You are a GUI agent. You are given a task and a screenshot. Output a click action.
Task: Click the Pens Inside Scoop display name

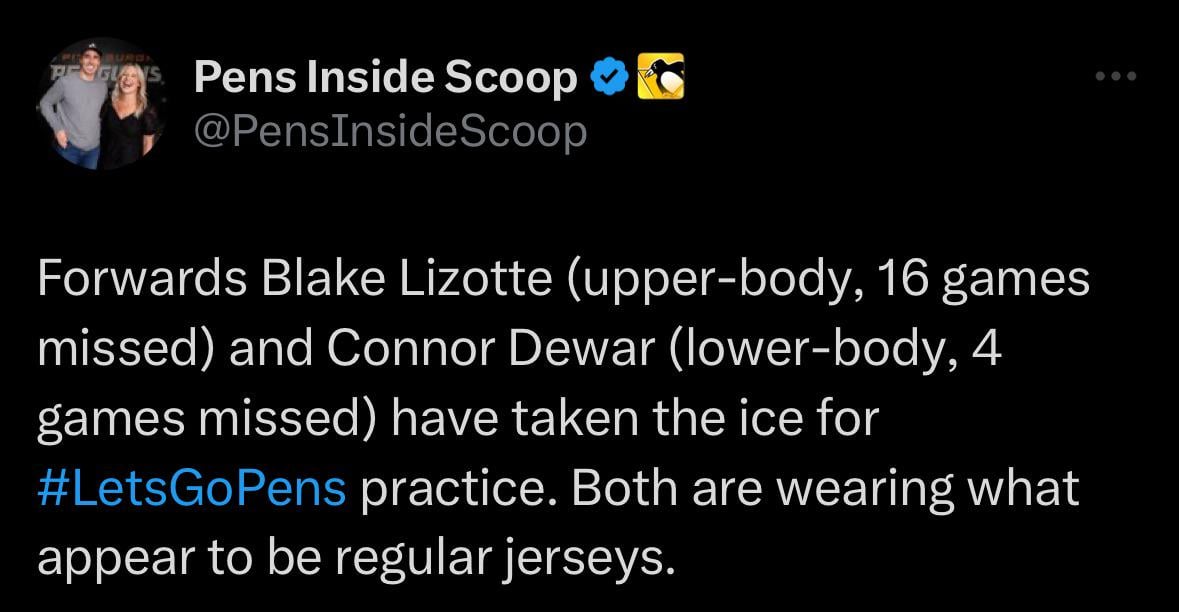tap(385, 78)
